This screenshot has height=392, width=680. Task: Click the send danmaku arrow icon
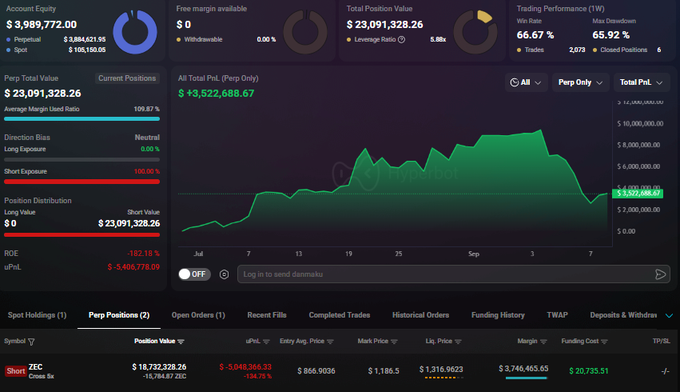[x=660, y=274]
